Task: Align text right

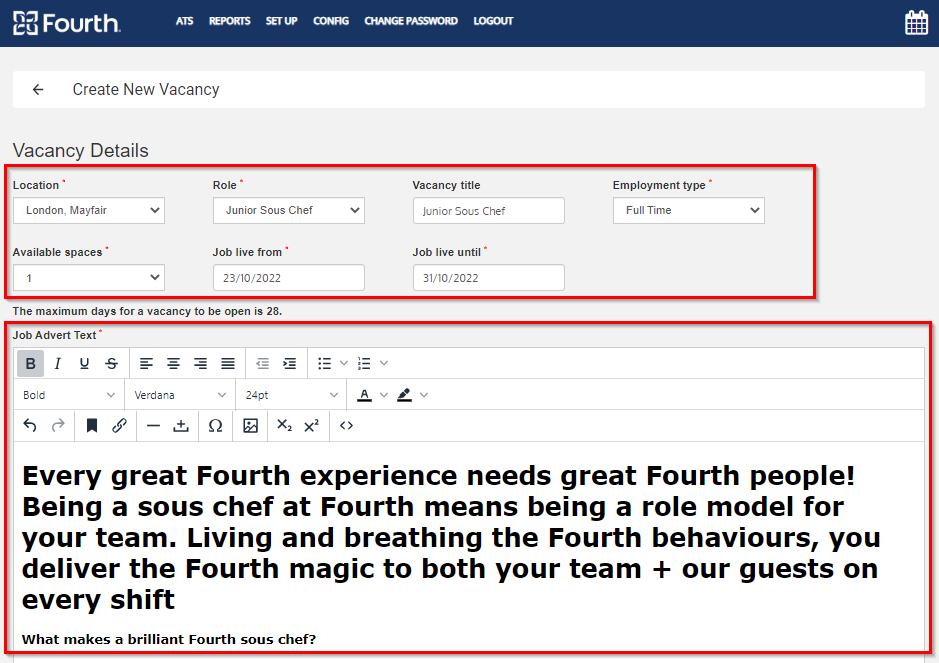Action: click(x=201, y=364)
